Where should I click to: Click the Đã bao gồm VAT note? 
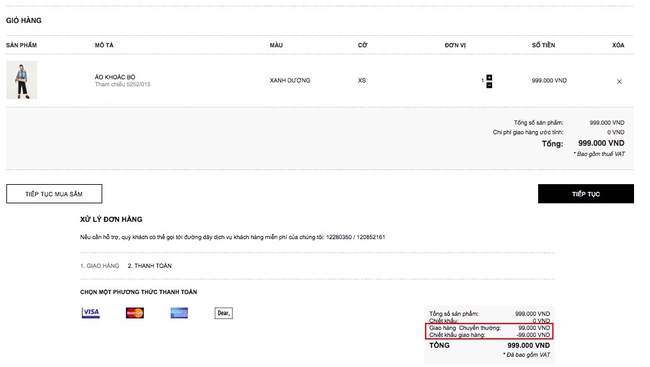(x=526, y=355)
